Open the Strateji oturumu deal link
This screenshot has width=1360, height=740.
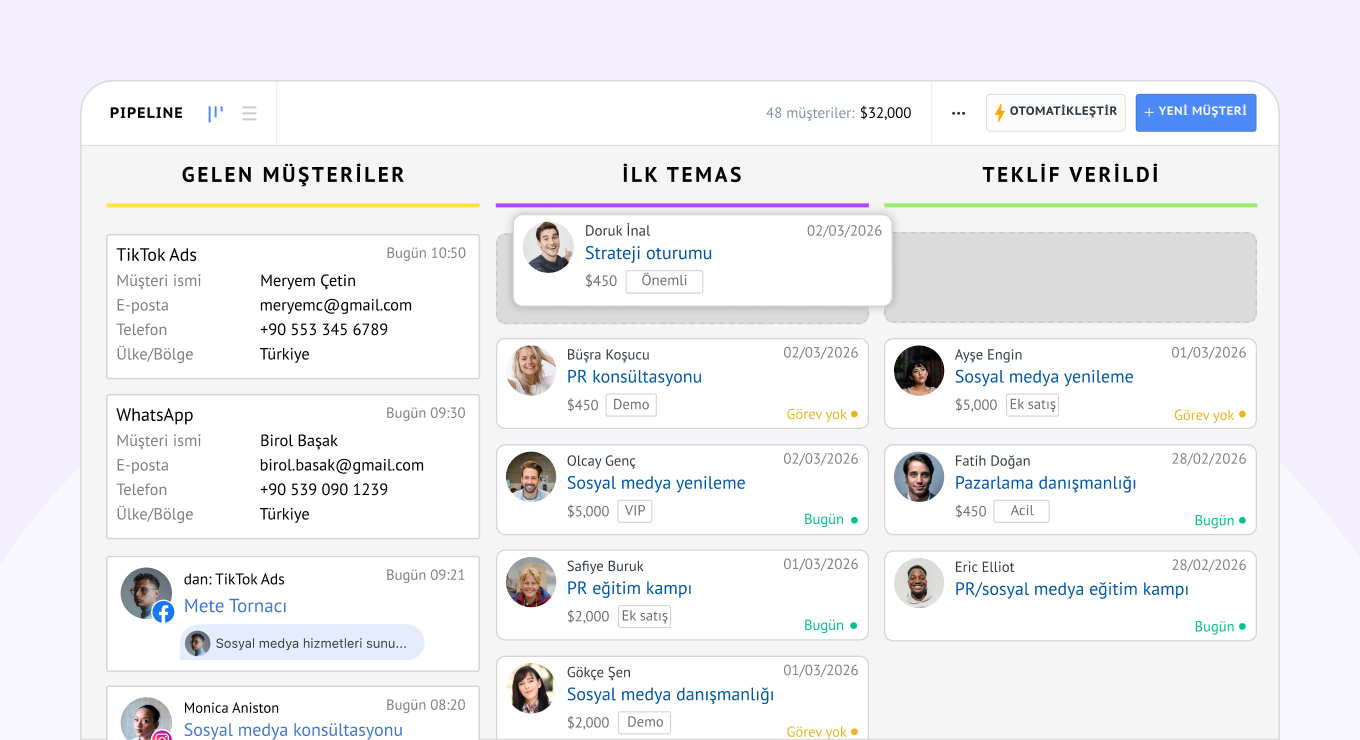(648, 253)
